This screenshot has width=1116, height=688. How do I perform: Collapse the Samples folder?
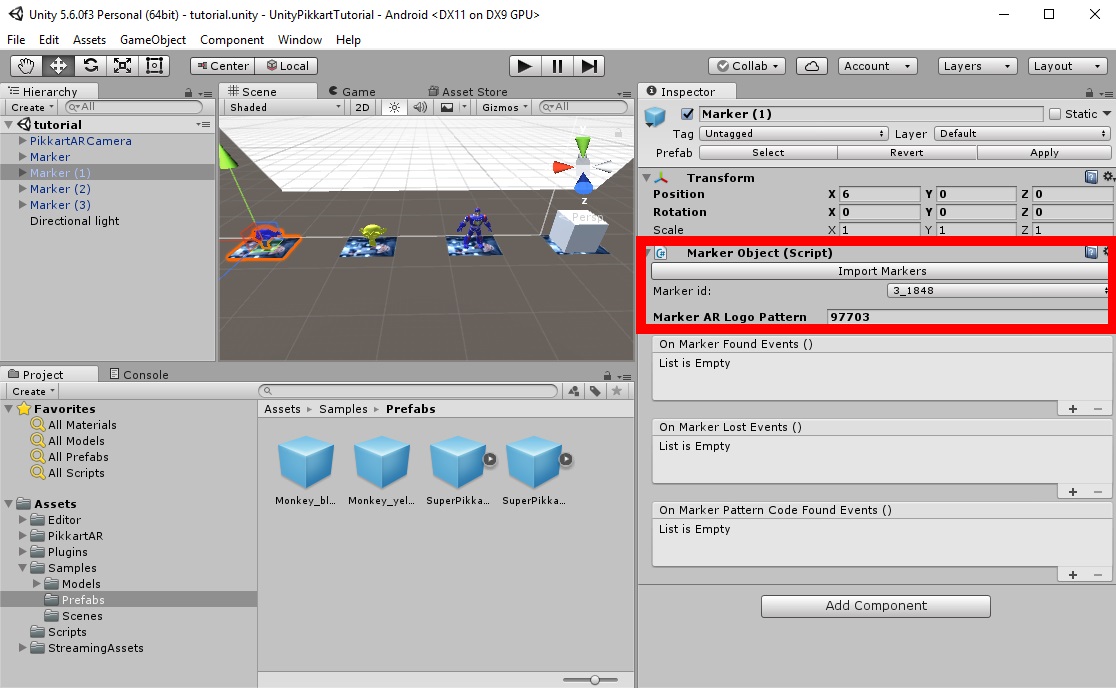(23, 568)
